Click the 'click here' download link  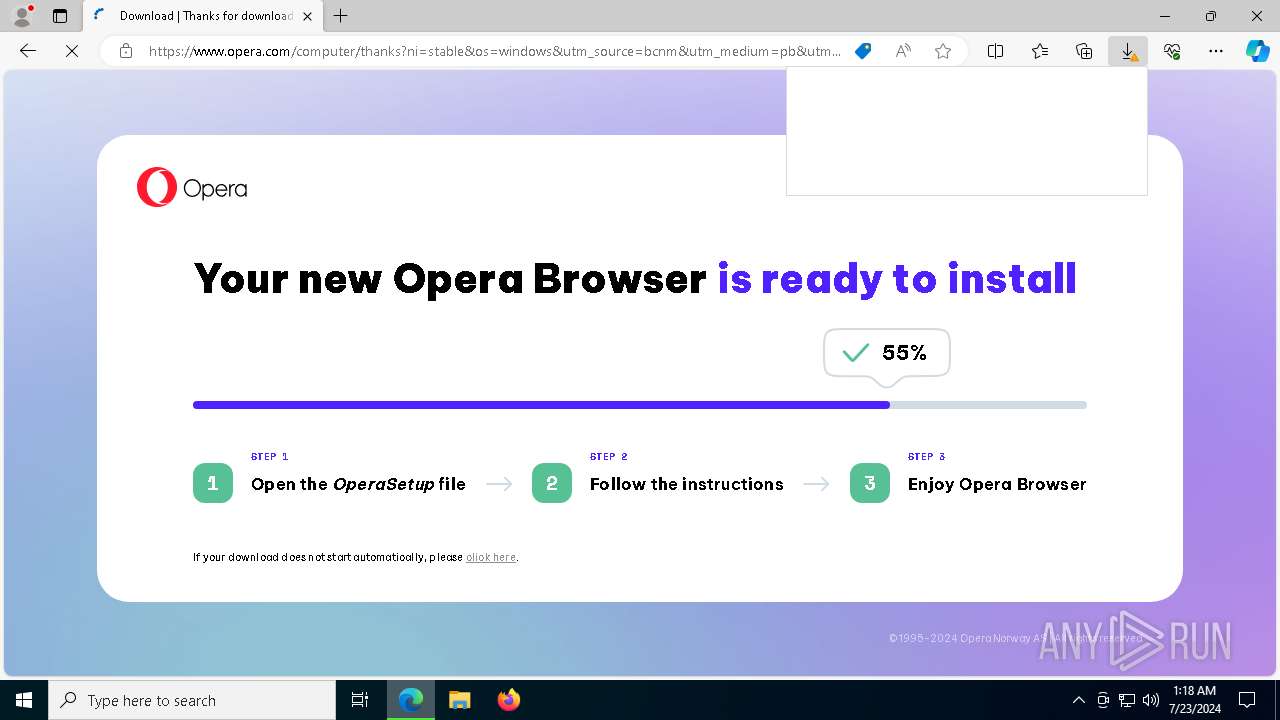(x=491, y=557)
